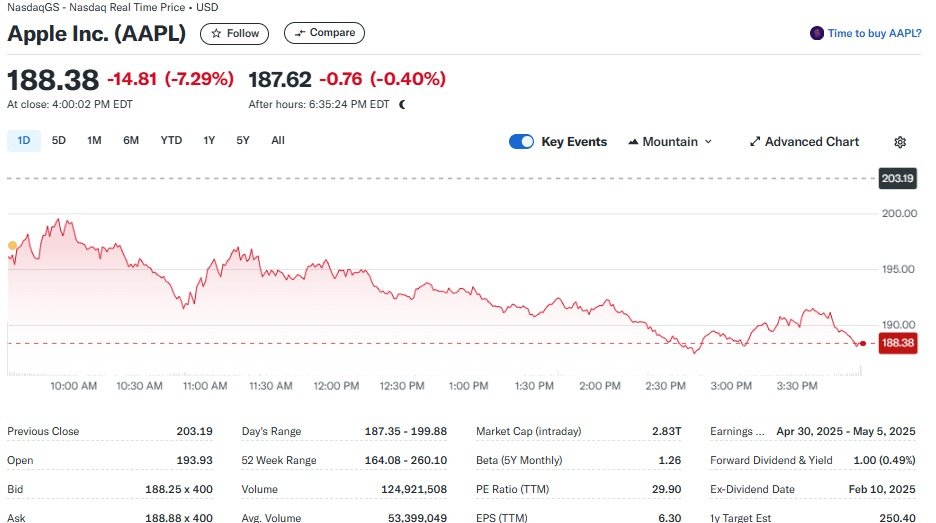Select the 1M time range
This screenshot has height=523, width=936.
(x=94, y=141)
